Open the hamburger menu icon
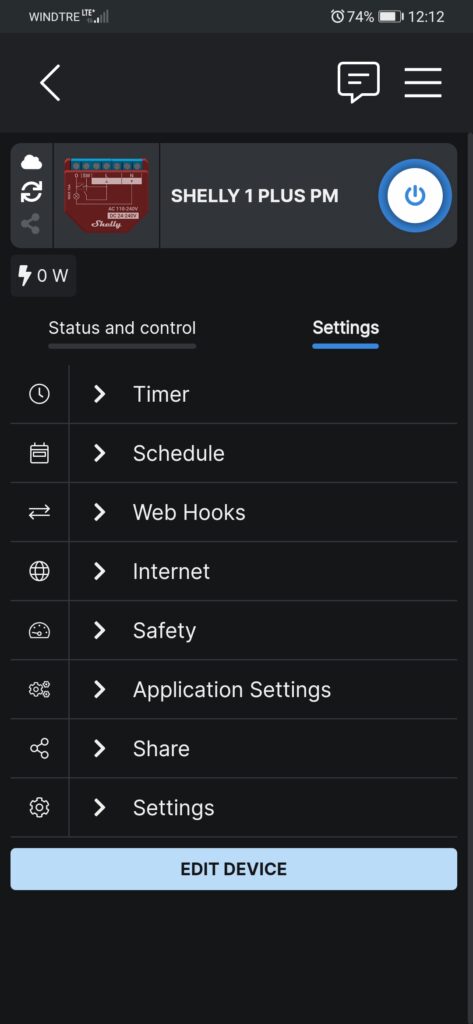The height and width of the screenshot is (1024, 473). pyautogui.click(x=423, y=83)
